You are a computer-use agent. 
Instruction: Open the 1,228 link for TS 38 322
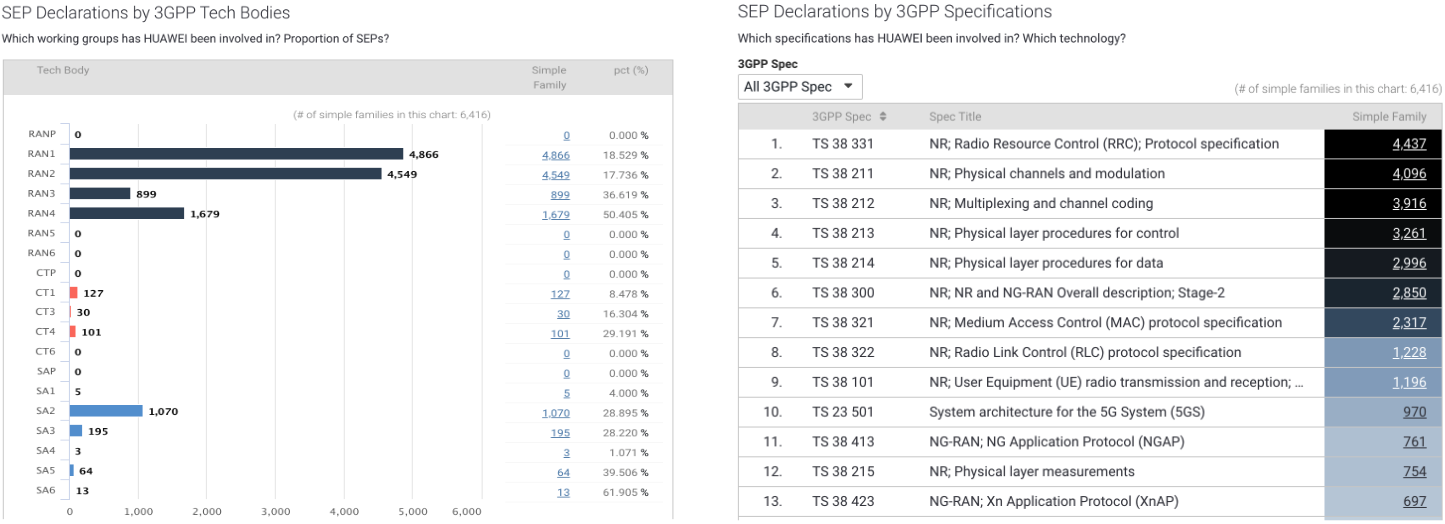pos(1410,353)
